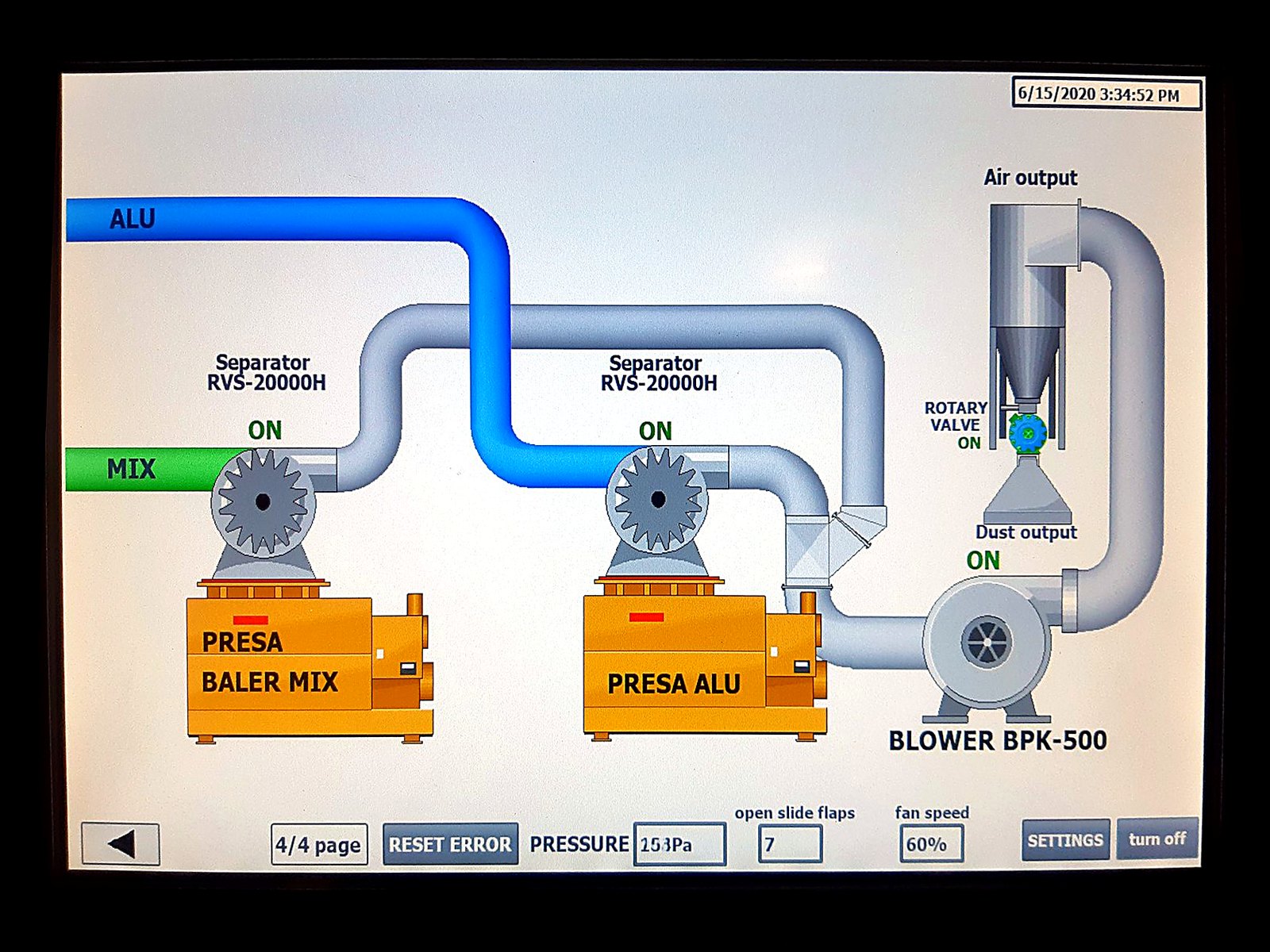This screenshot has width=1270, height=952.
Task: Select the open slide flaps value field
Action: tap(790, 844)
